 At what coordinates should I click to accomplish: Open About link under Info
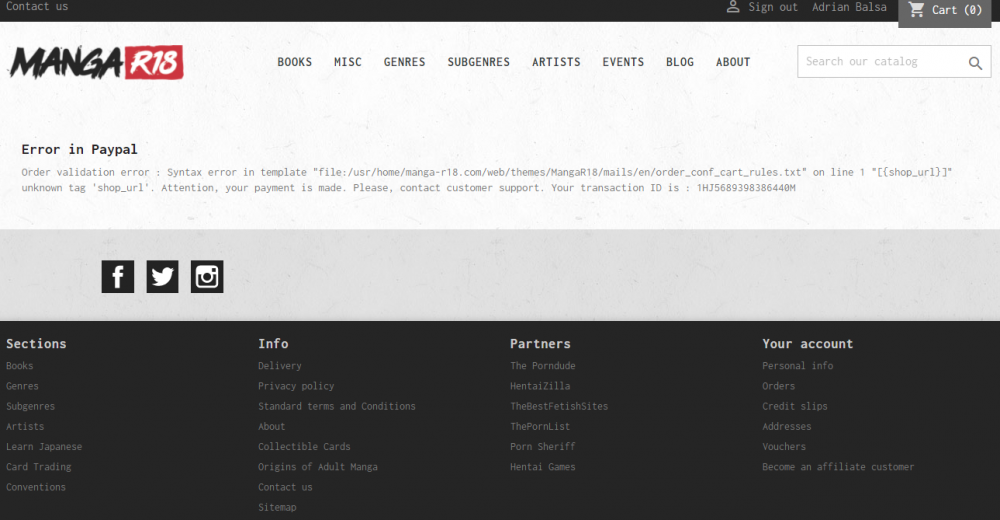click(272, 426)
